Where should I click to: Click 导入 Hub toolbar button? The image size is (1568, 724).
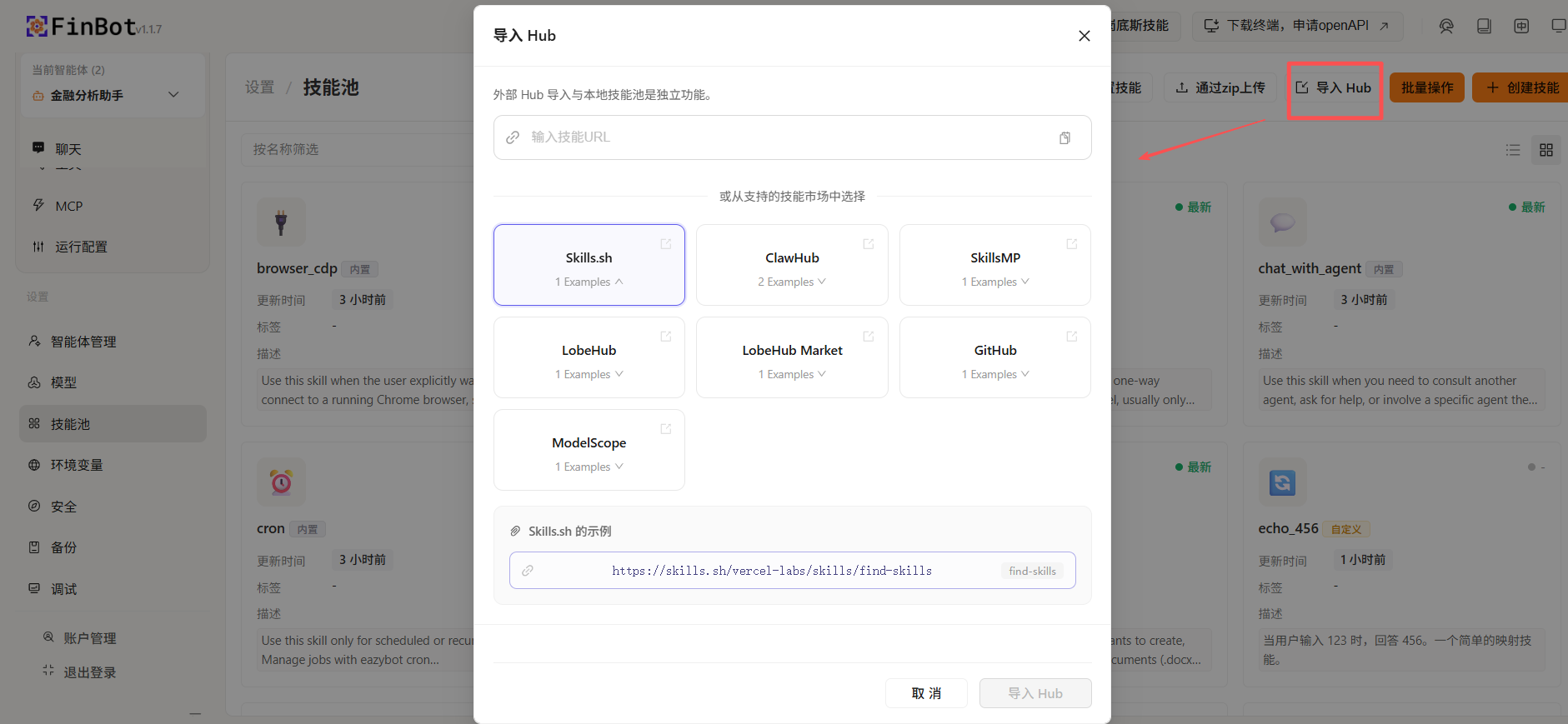(x=1334, y=87)
